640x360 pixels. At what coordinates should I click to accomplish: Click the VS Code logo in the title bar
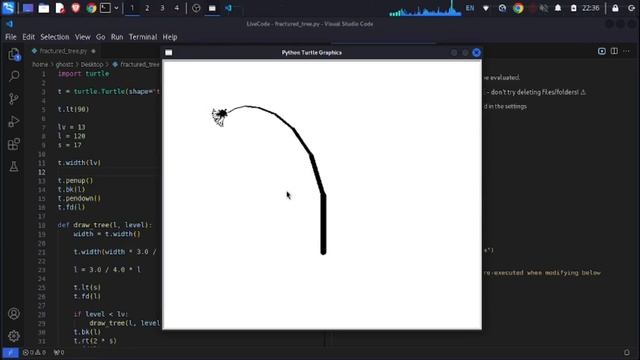(x=10, y=24)
